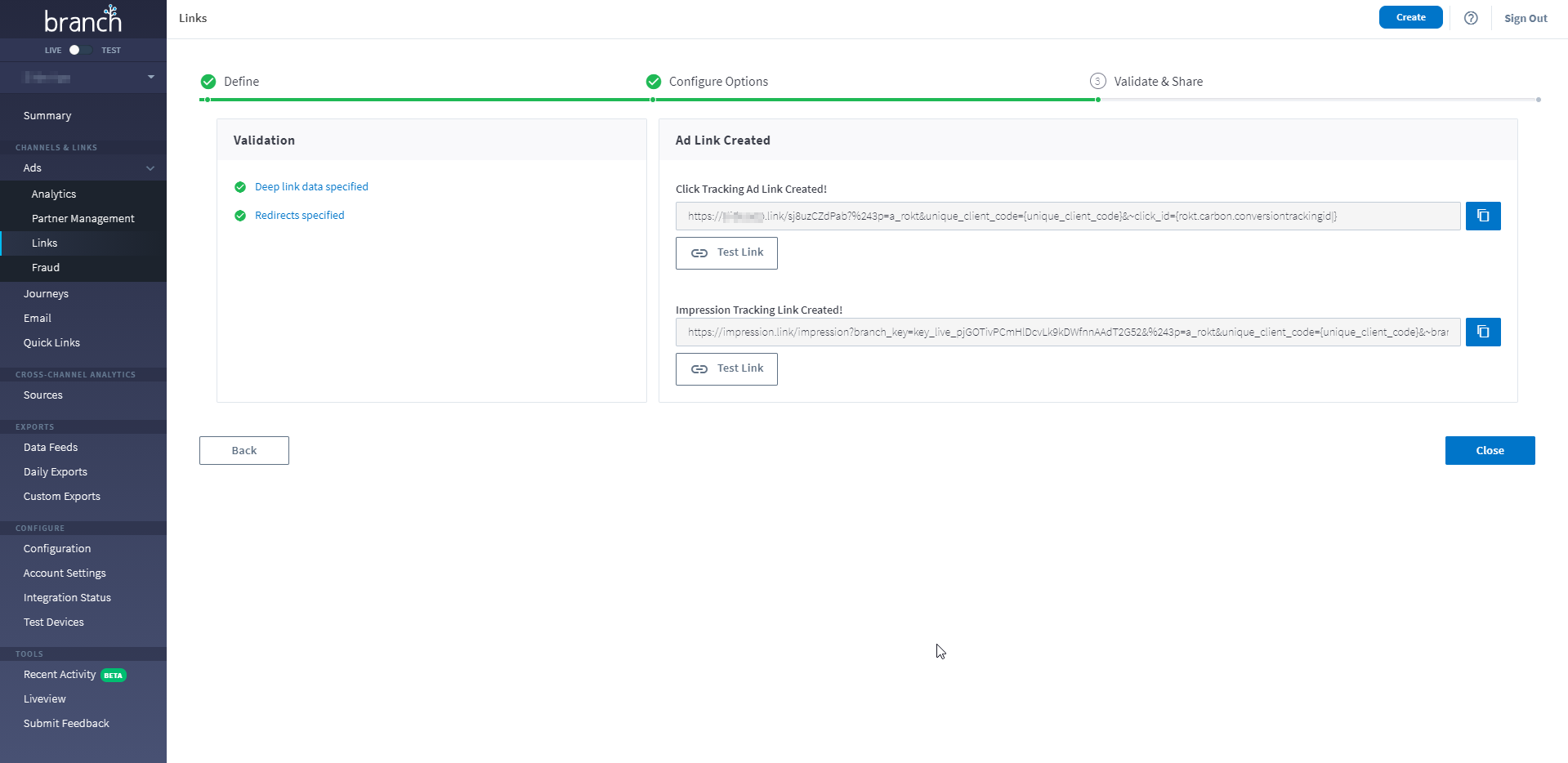This screenshot has height=763, width=1568.
Task: Click the Branch logo
Action: coord(83,20)
